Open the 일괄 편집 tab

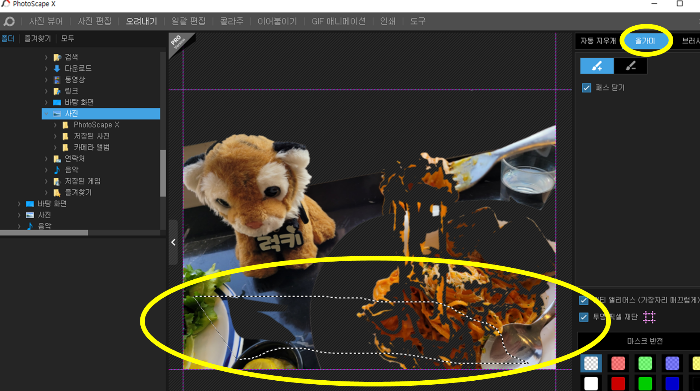(x=188, y=21)
